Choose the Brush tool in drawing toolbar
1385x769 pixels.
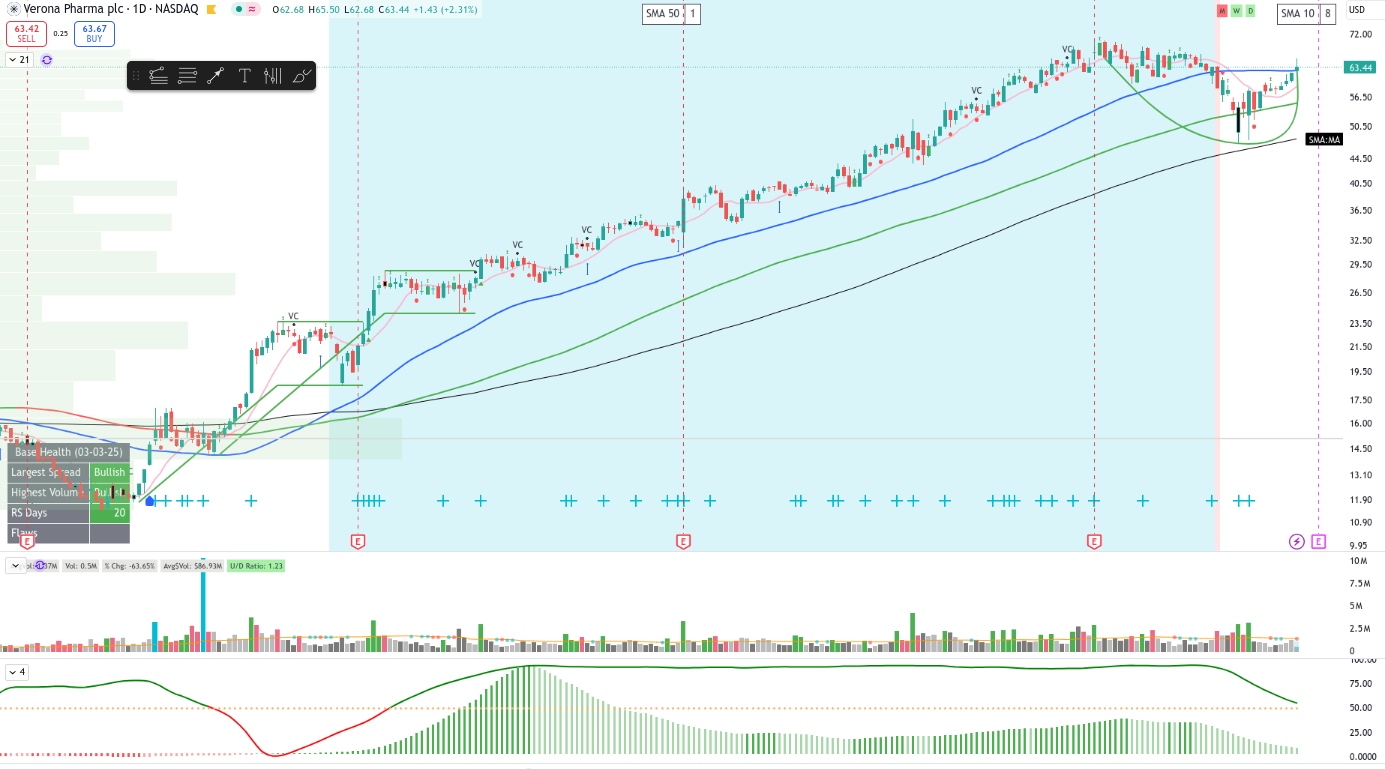click(x=302, y=75)
